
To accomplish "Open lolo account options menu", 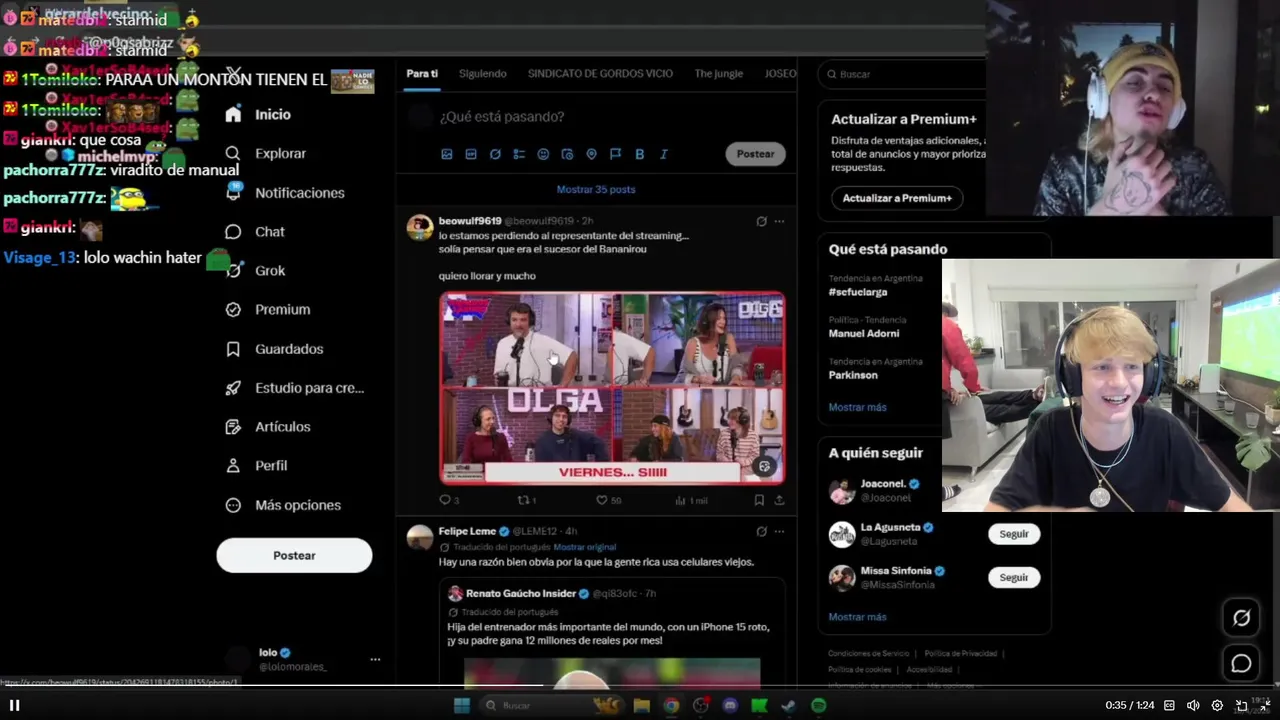I will coord(375,660).
